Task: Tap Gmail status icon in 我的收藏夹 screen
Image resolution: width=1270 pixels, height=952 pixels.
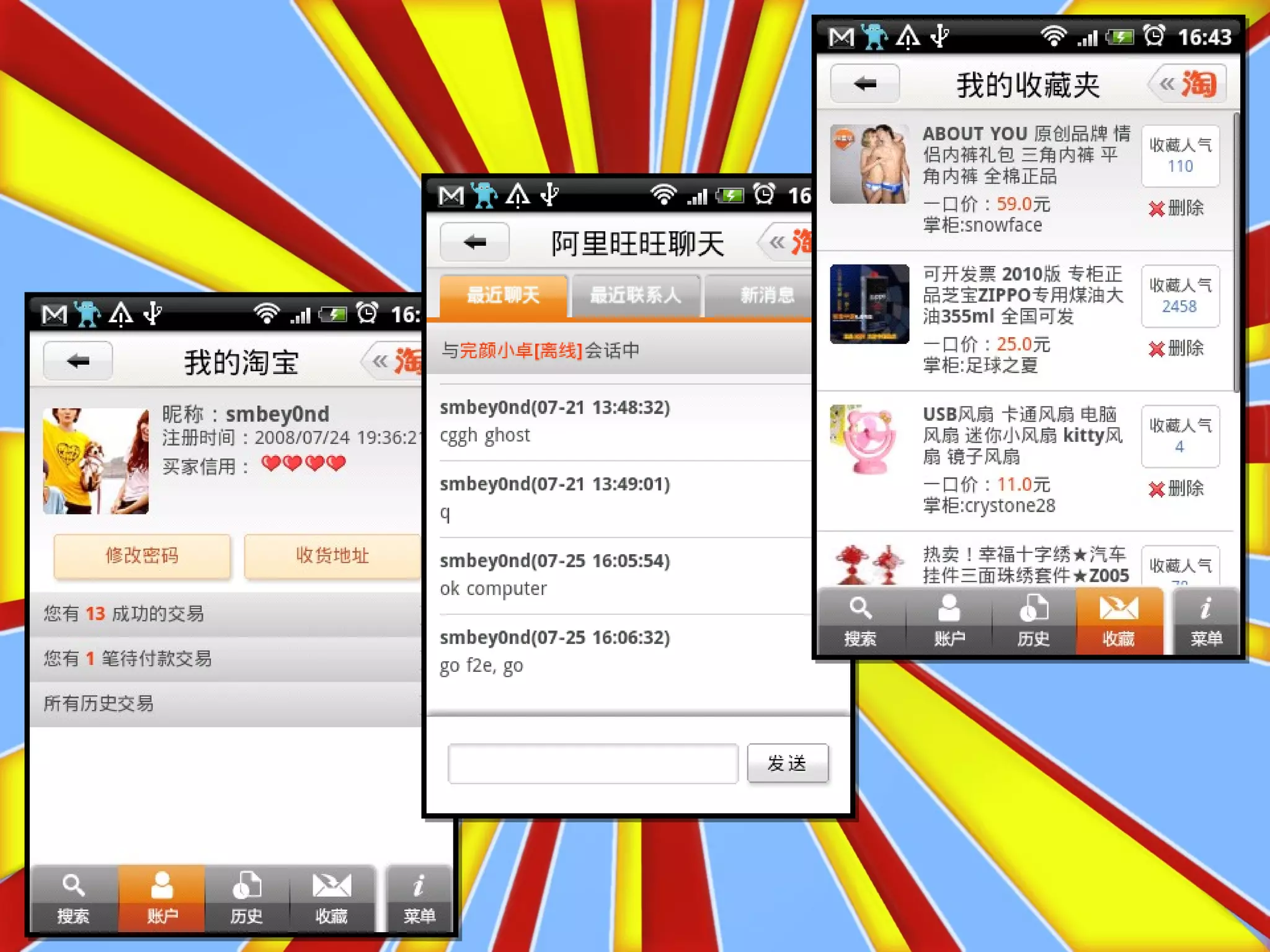Action: point(841,37)
